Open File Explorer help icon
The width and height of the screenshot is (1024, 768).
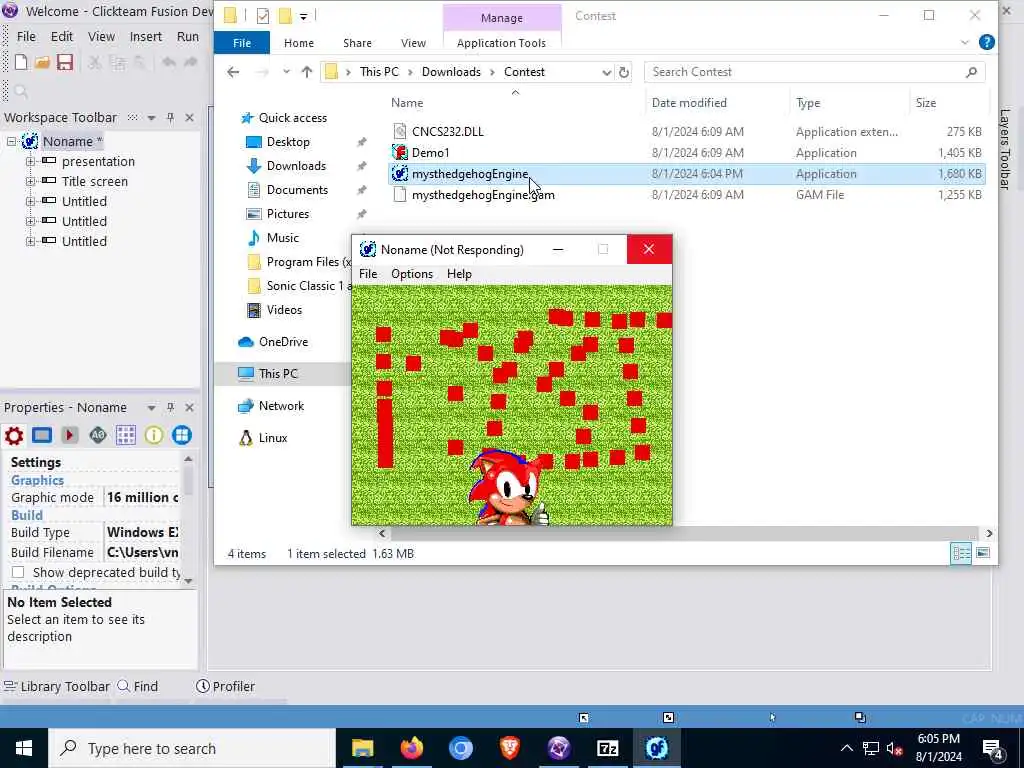[x=987, y=42]
